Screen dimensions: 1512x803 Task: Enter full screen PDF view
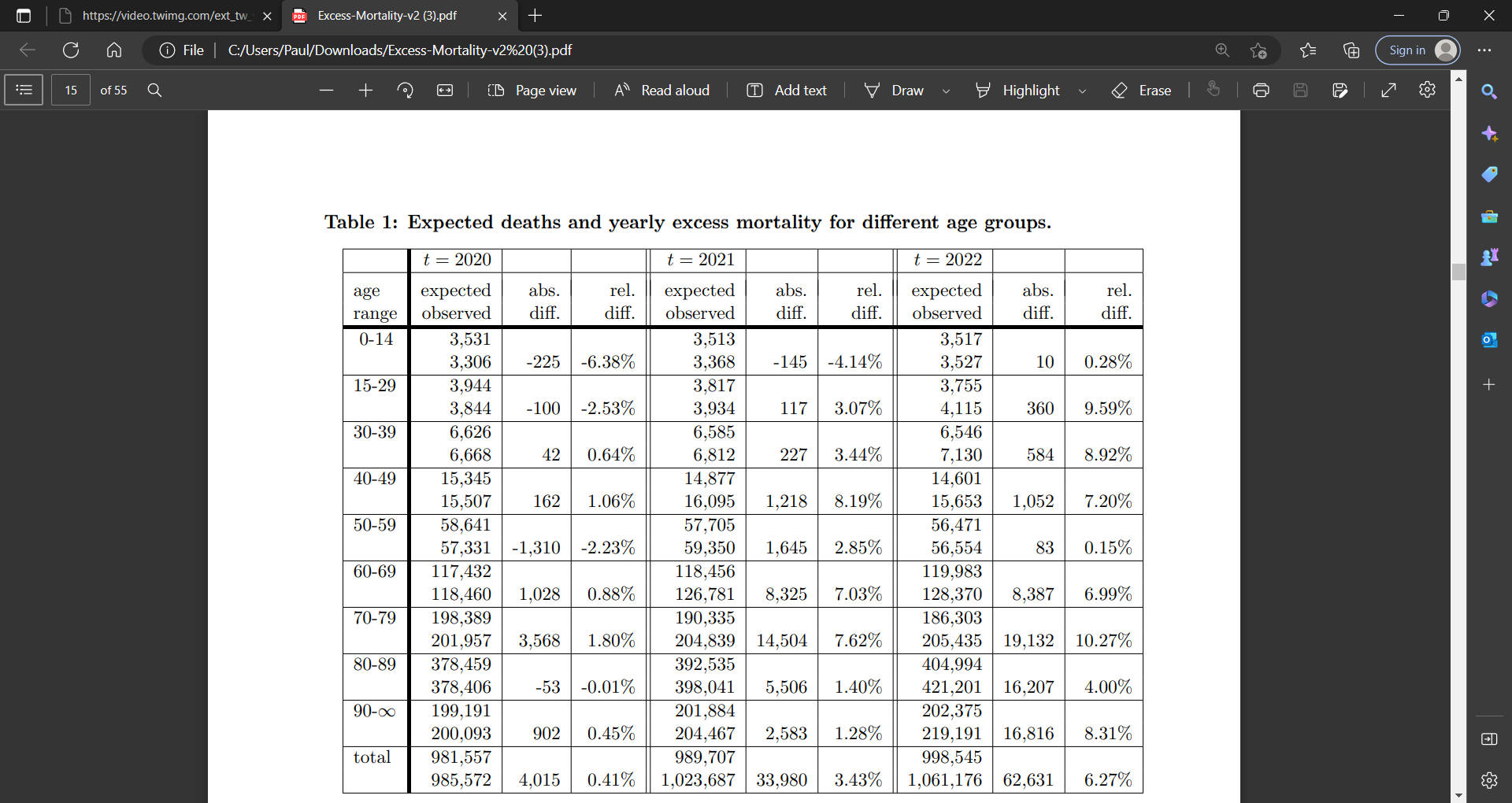[x=1389, y=90]
